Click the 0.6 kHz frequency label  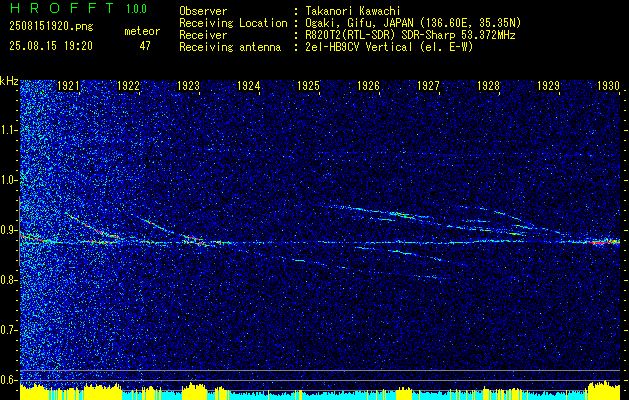(9, 380)
